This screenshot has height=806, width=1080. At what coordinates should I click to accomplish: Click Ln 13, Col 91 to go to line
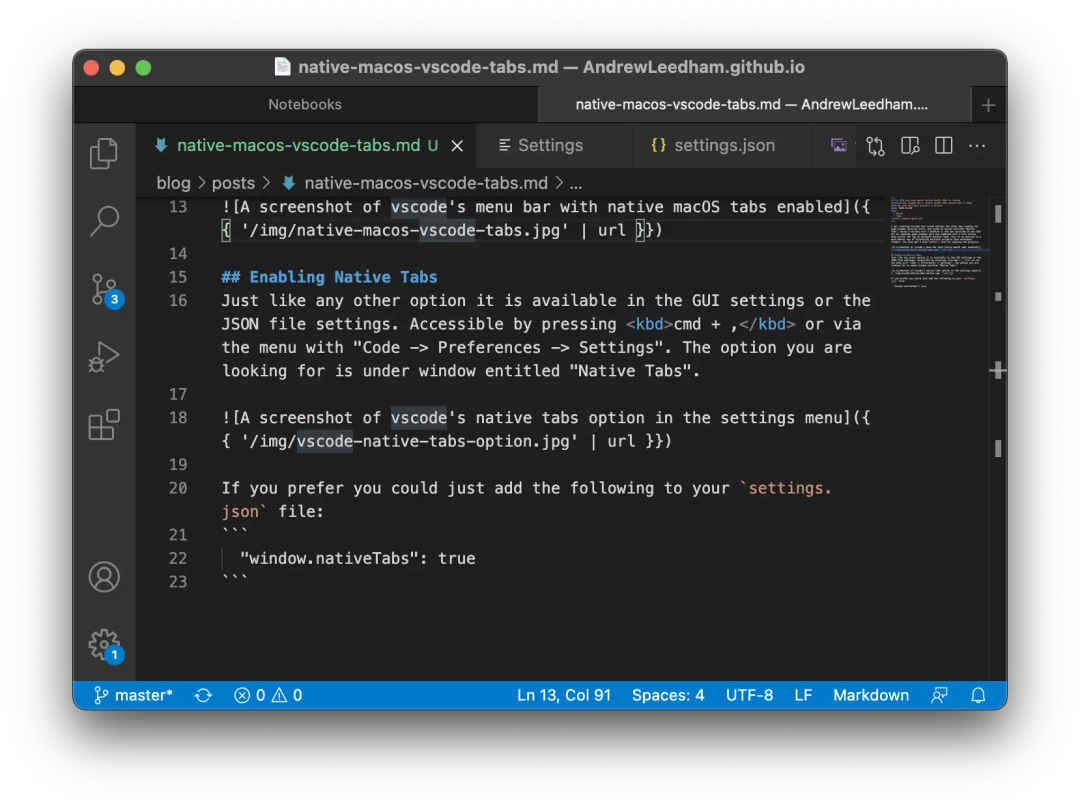(563, 695)
